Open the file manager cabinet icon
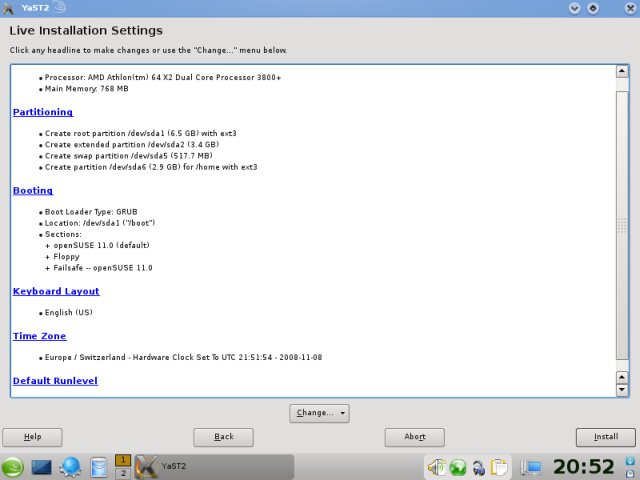The height and width of the screenshot is (480, 640). click(x=99, y=467)
